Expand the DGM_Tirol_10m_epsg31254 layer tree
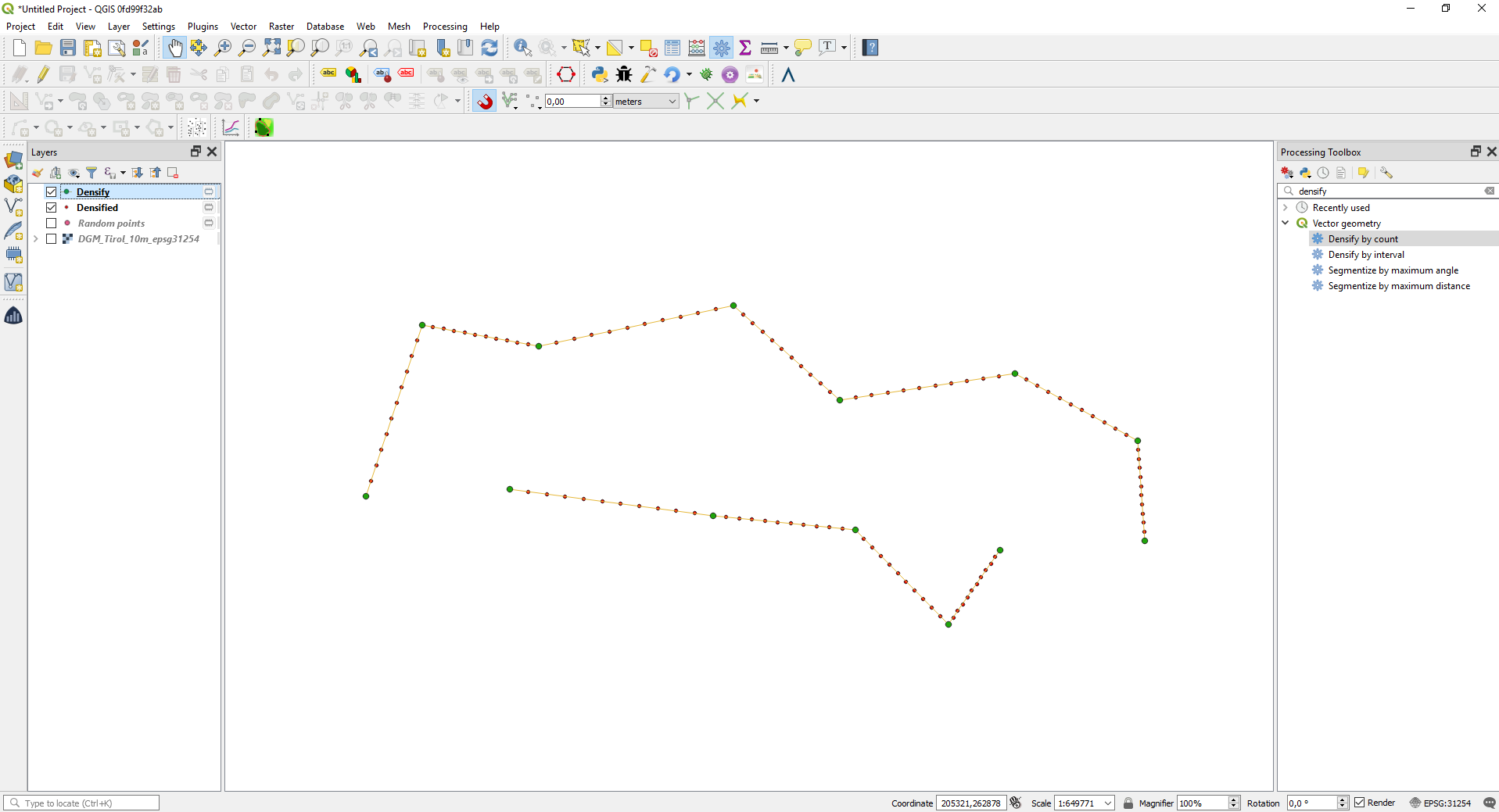This screenshot has height=812, width=1499. coord(36,239)
